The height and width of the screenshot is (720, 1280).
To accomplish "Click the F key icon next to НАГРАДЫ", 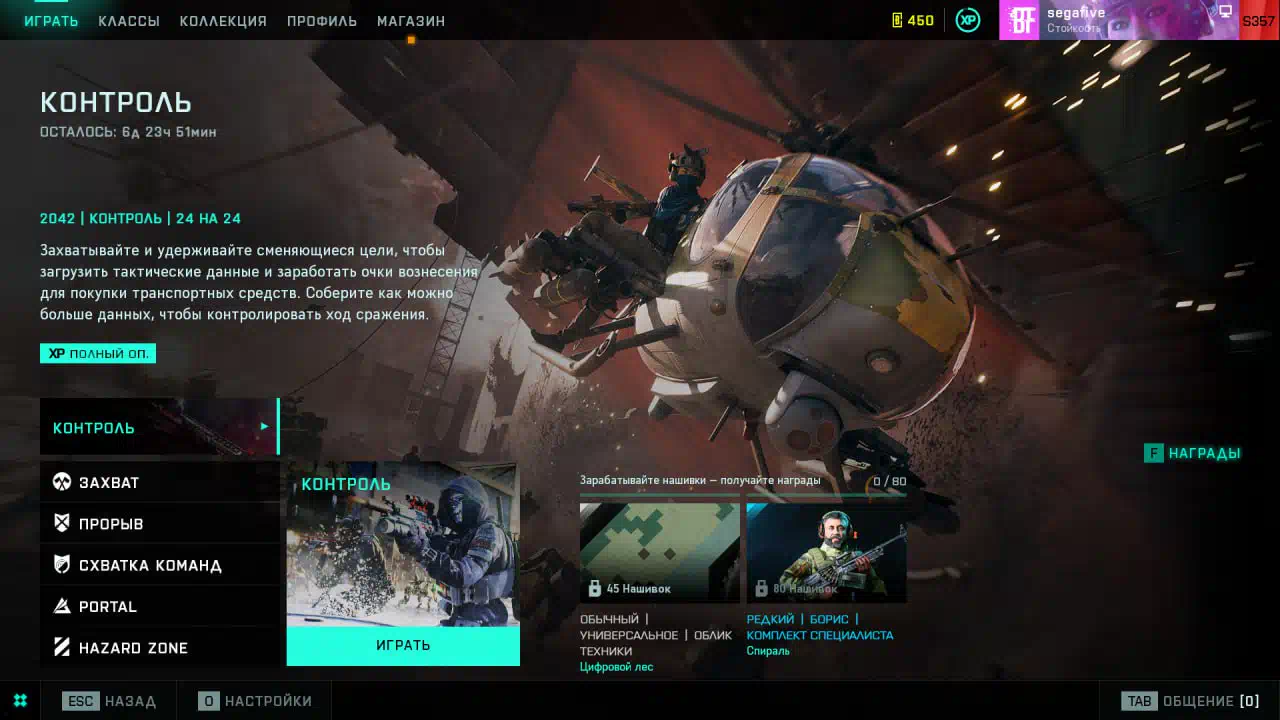I will (1153, 453).
